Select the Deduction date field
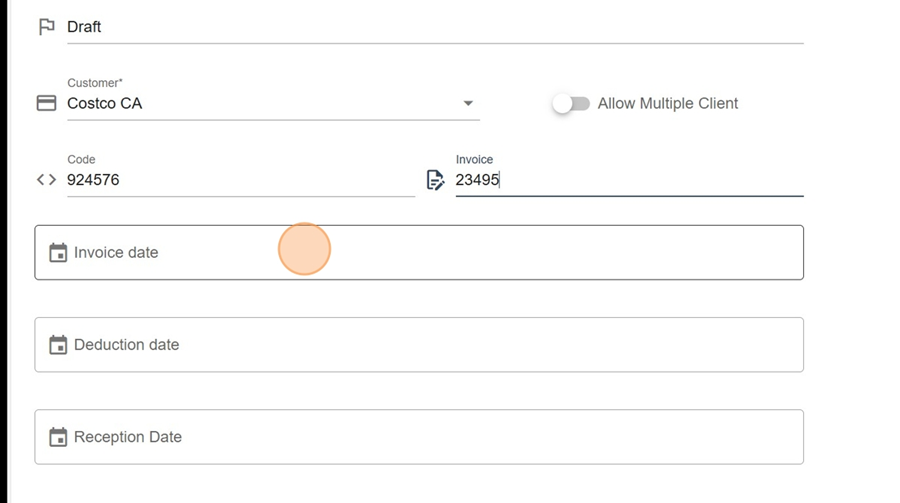The height and width of the screenshot is (503, 900). pos(419,345)
